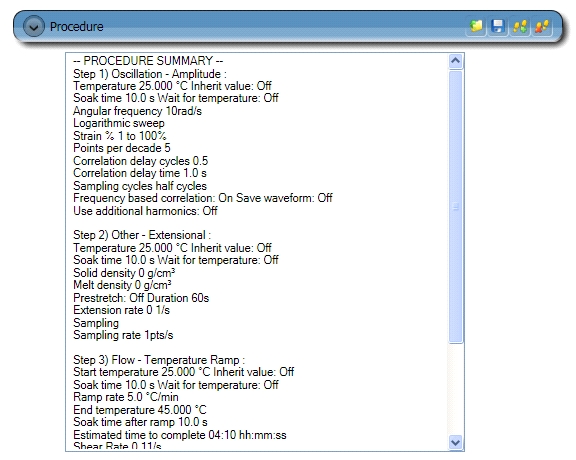Click empty scrollbar track below the thumb

pyautogui.click(x=456, y=389)
